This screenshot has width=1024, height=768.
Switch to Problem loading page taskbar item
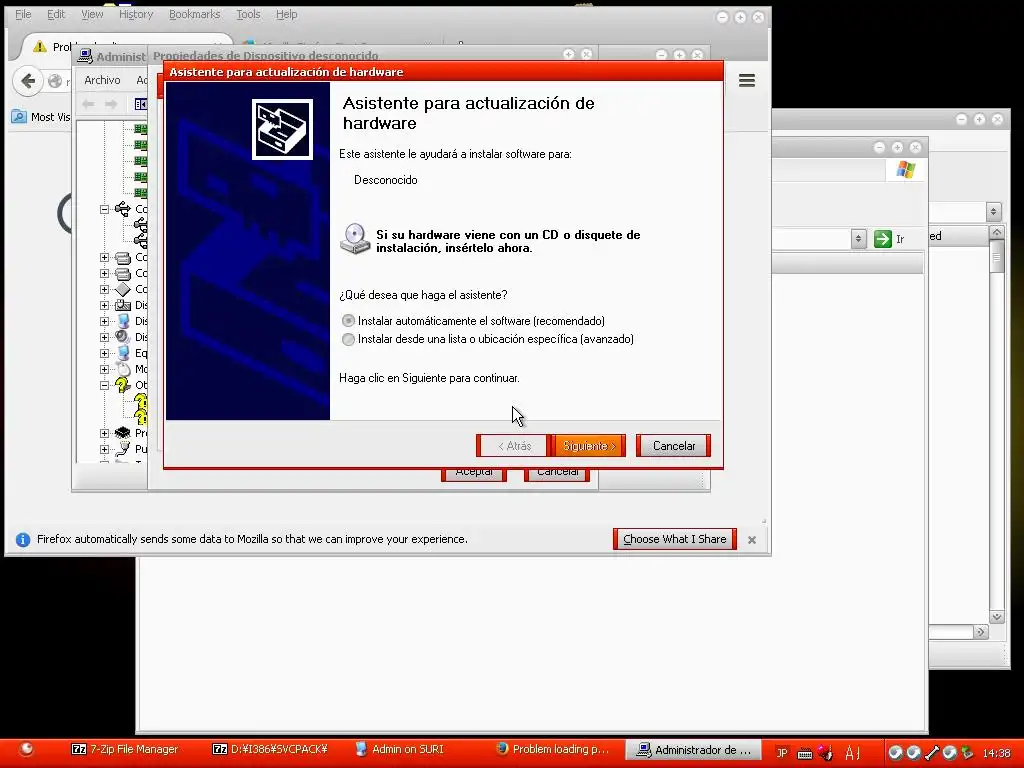[x=552, y=749]
